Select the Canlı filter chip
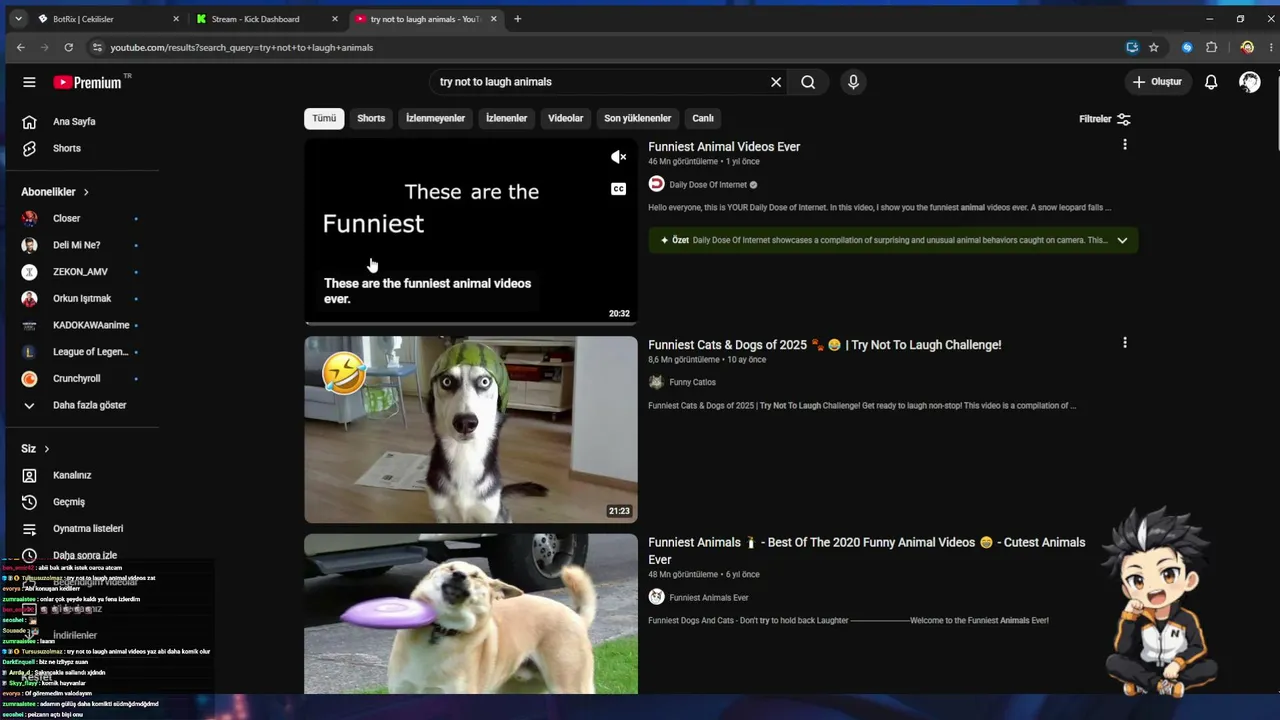 point(703,118)
